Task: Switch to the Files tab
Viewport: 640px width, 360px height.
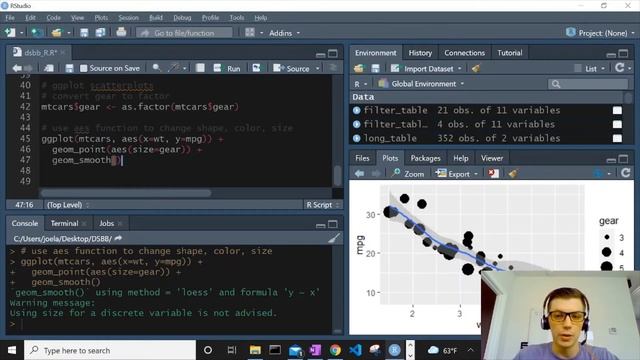Action: [362, 158]
